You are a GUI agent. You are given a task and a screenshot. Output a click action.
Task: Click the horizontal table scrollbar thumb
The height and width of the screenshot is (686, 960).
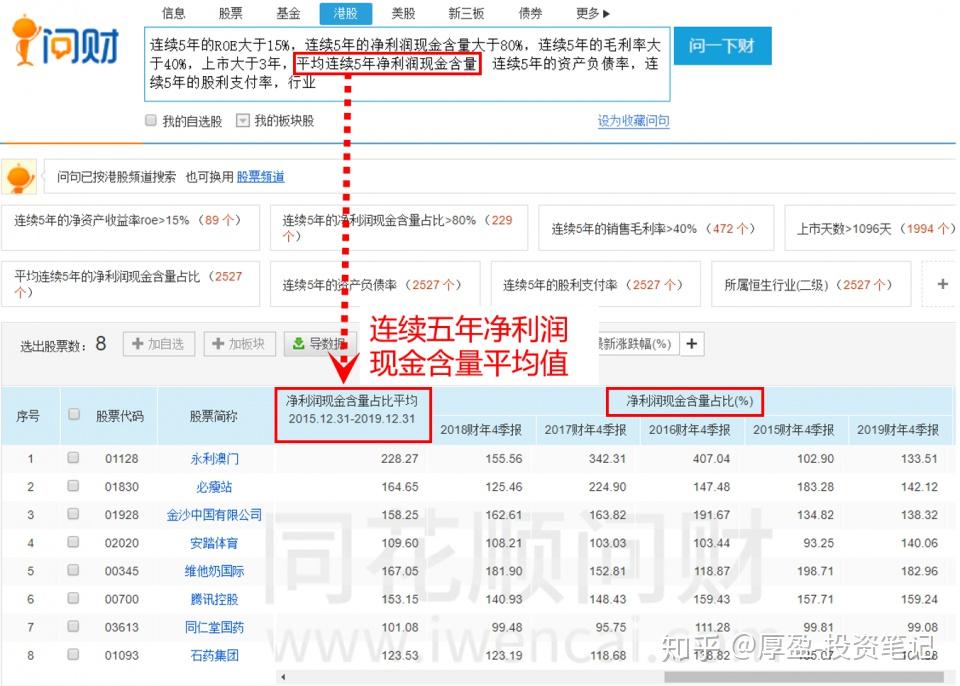806,677
